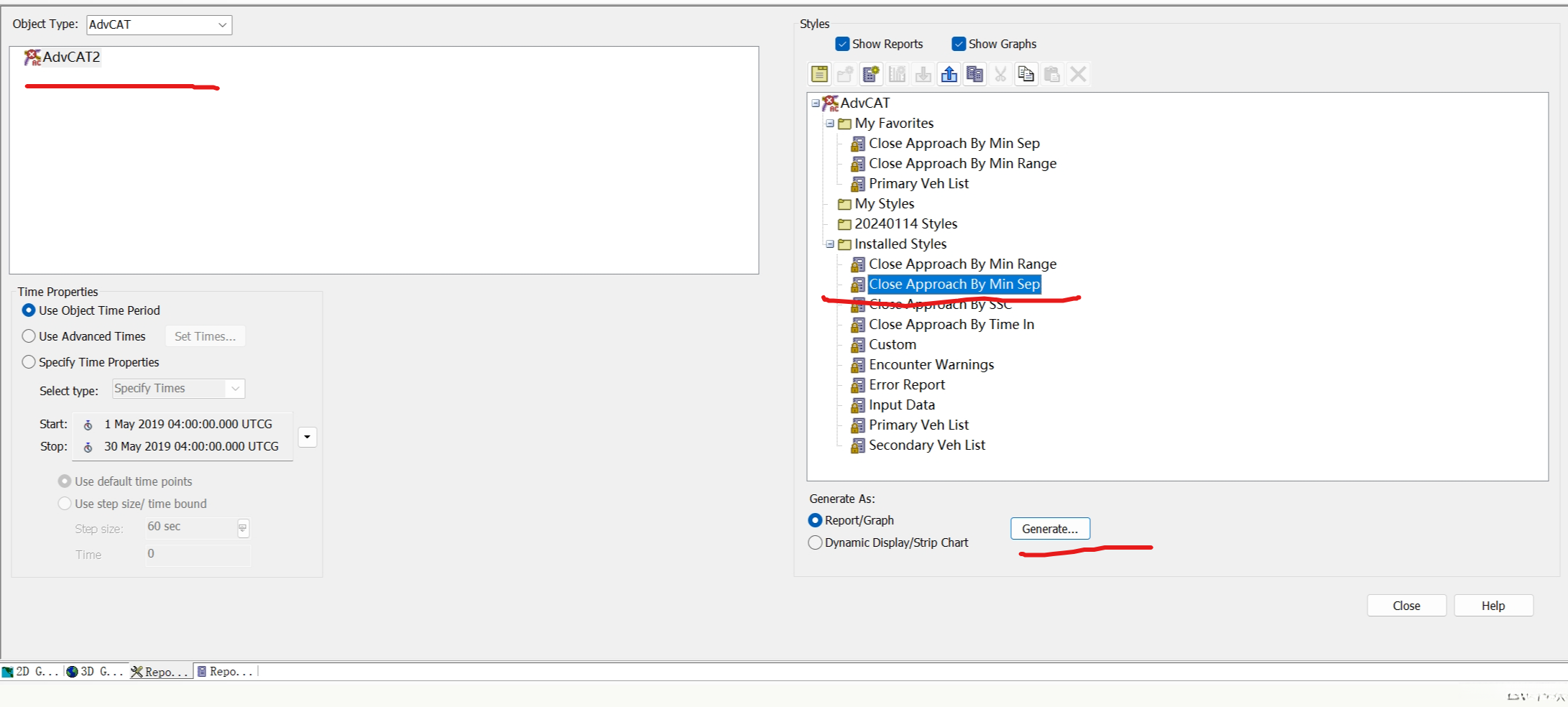Open the Object Type dropdown
Screen dimensions: 1568x707
click(223, 25)
